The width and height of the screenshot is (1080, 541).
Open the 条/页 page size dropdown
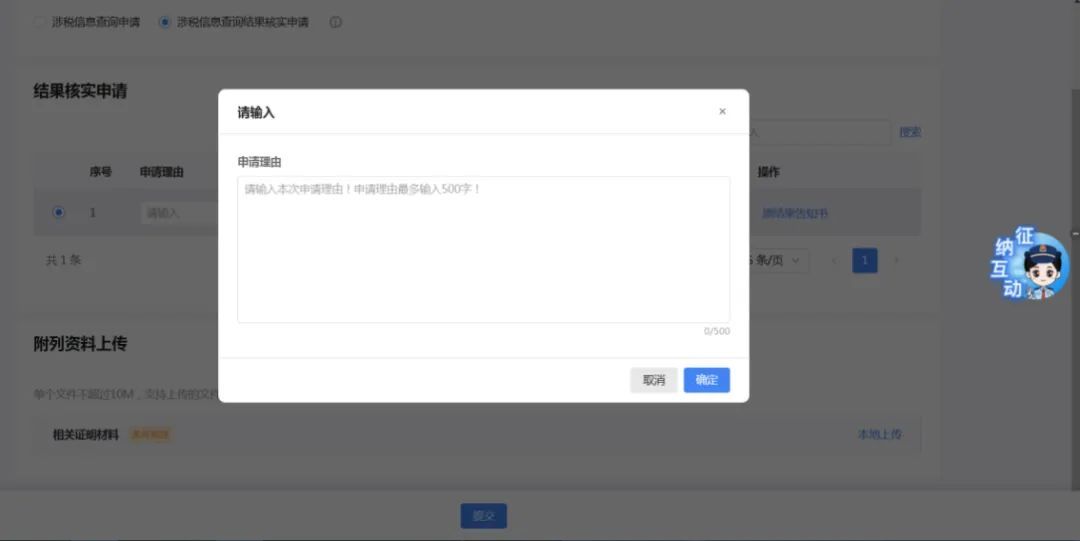pos(778,261)
